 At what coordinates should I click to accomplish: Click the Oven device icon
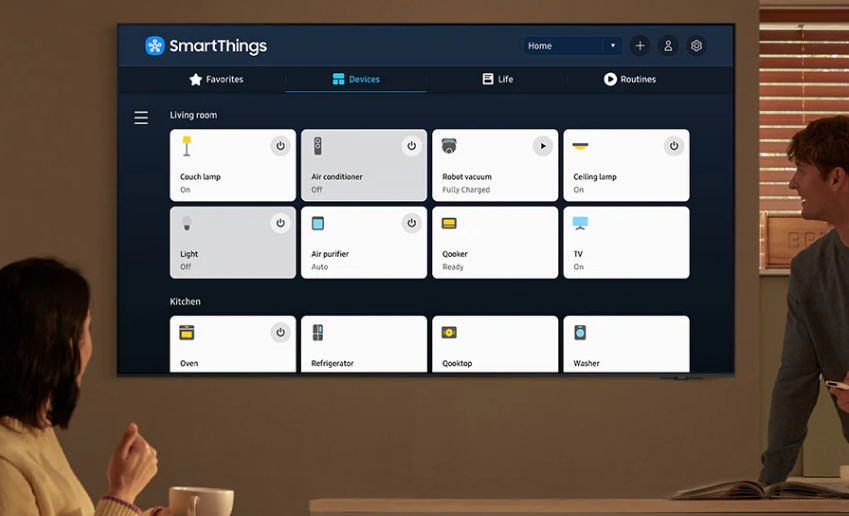coord(187,332)
